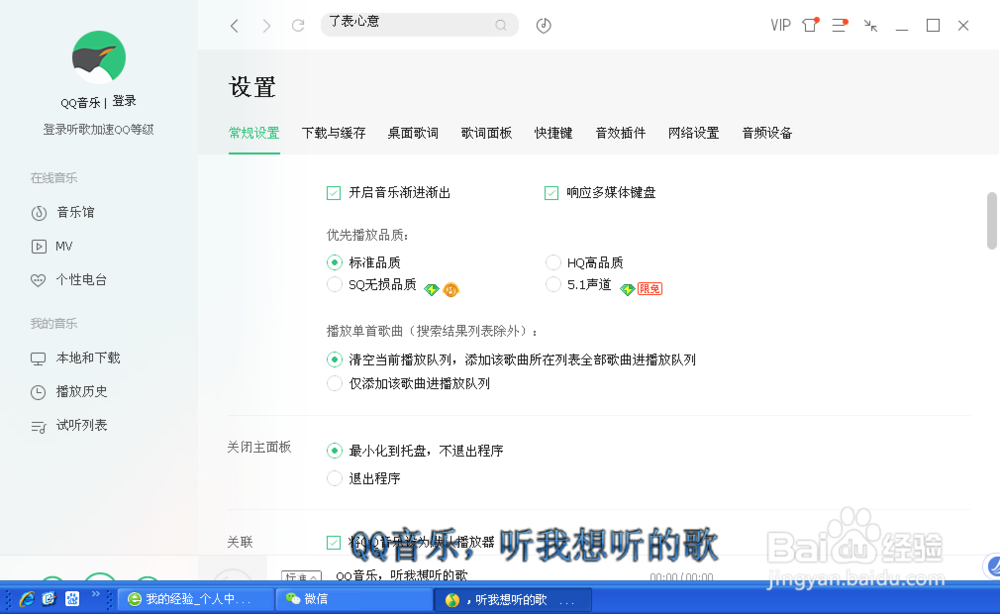The image size is (1000, 614).
Task: Select 清空当前播放队列 radio option
Action: pos(334,360)
